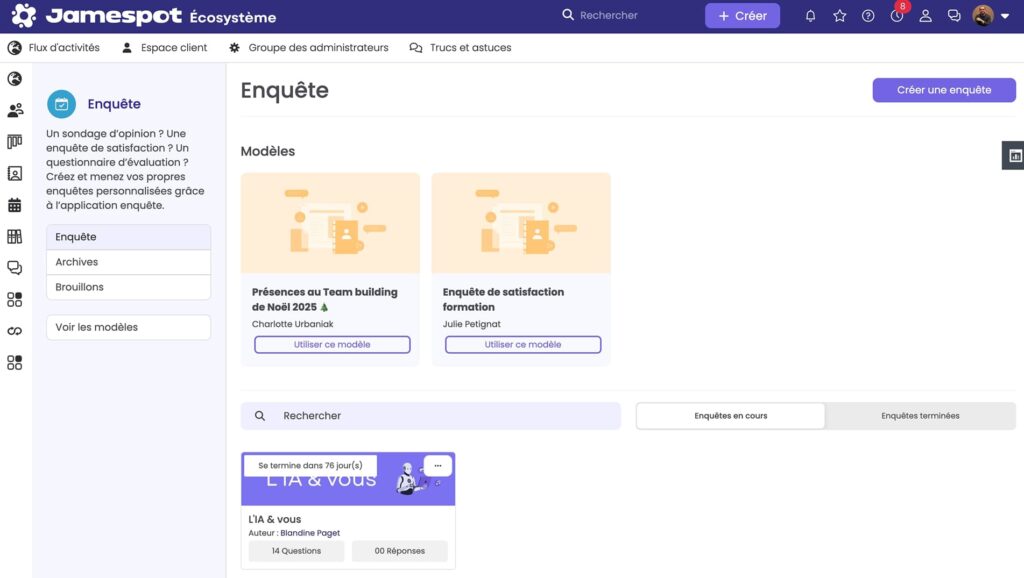Screen dimensions: 1024x578
Task: Click the kanban board icon in sidebar
Action: (14, 142)
